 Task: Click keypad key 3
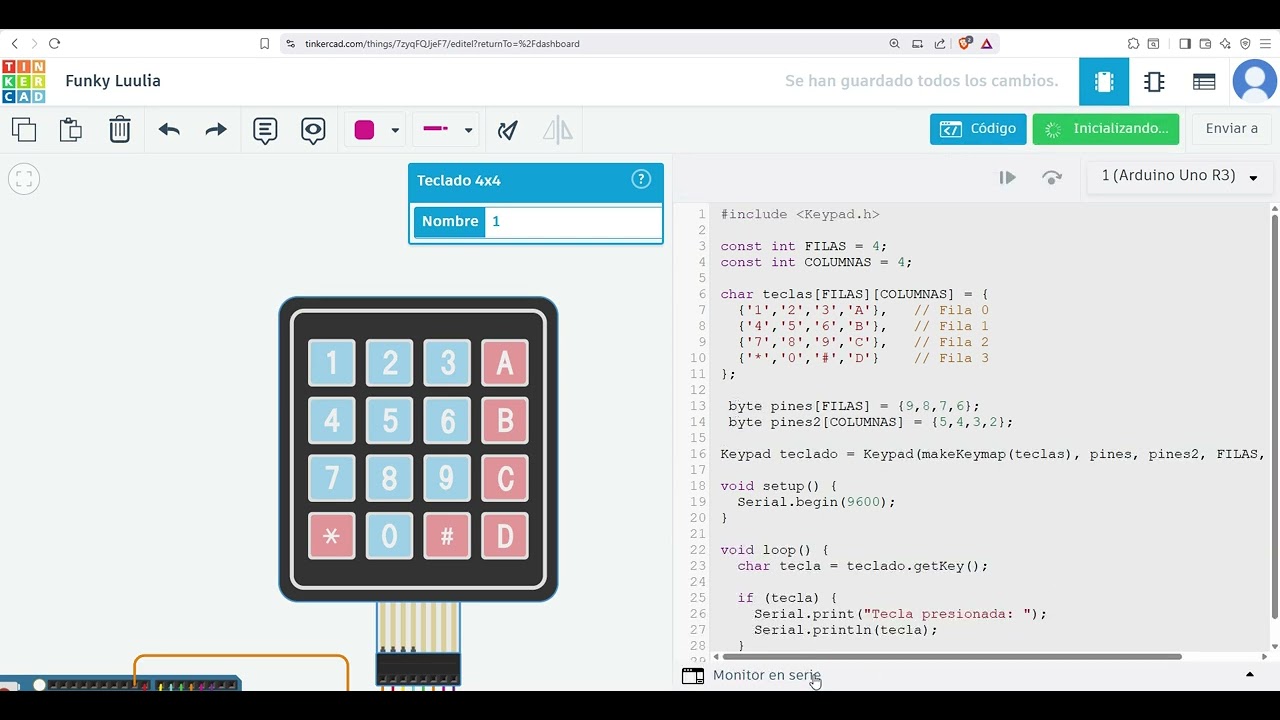[447, 363]
